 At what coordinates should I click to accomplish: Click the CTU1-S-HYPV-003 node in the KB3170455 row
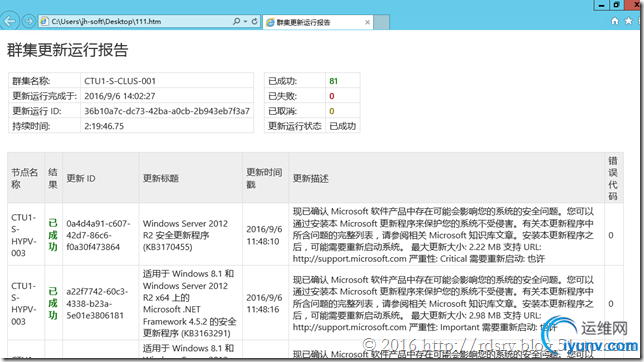(24, 235)
